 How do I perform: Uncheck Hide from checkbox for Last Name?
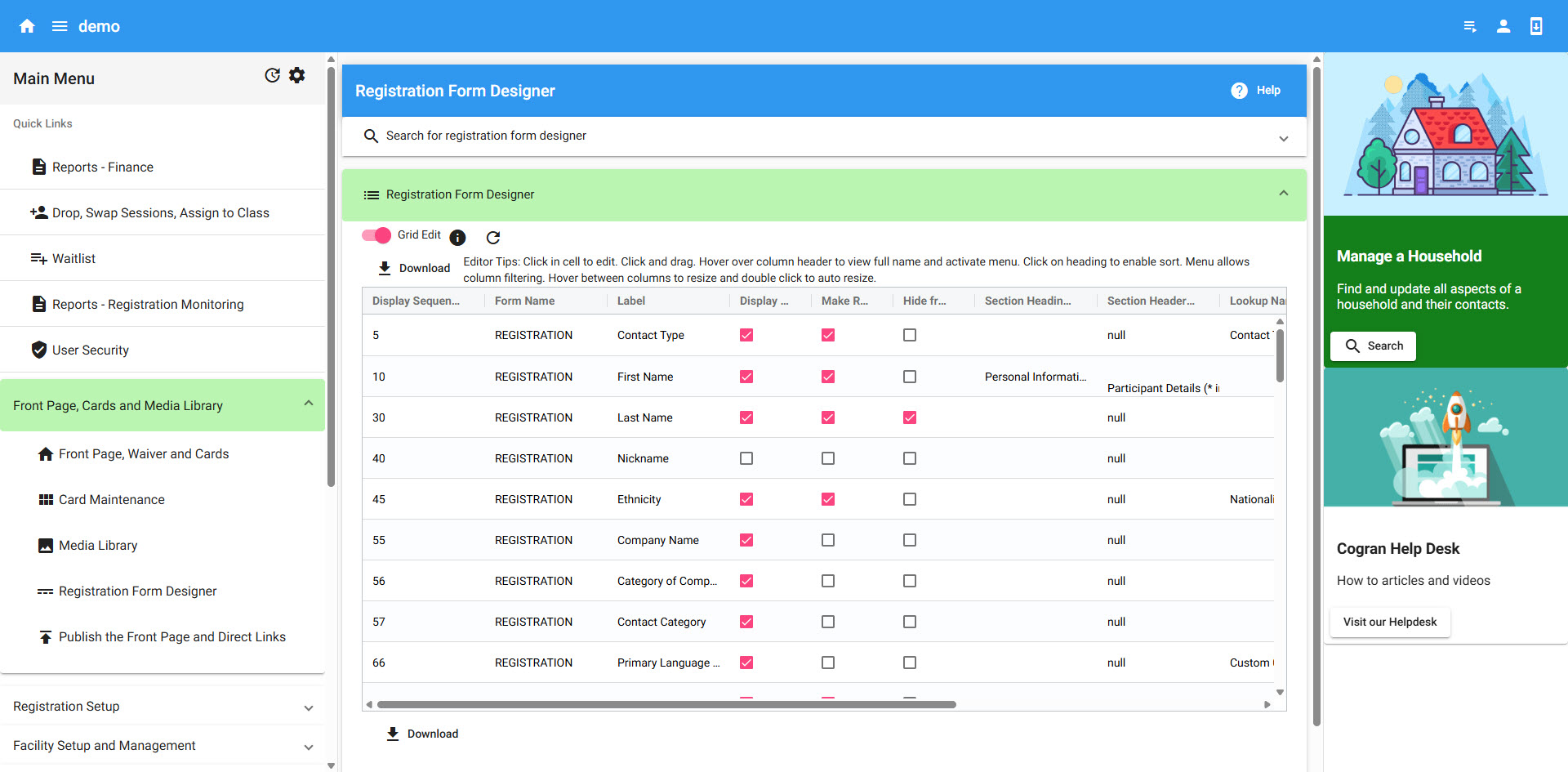[910, 417]
